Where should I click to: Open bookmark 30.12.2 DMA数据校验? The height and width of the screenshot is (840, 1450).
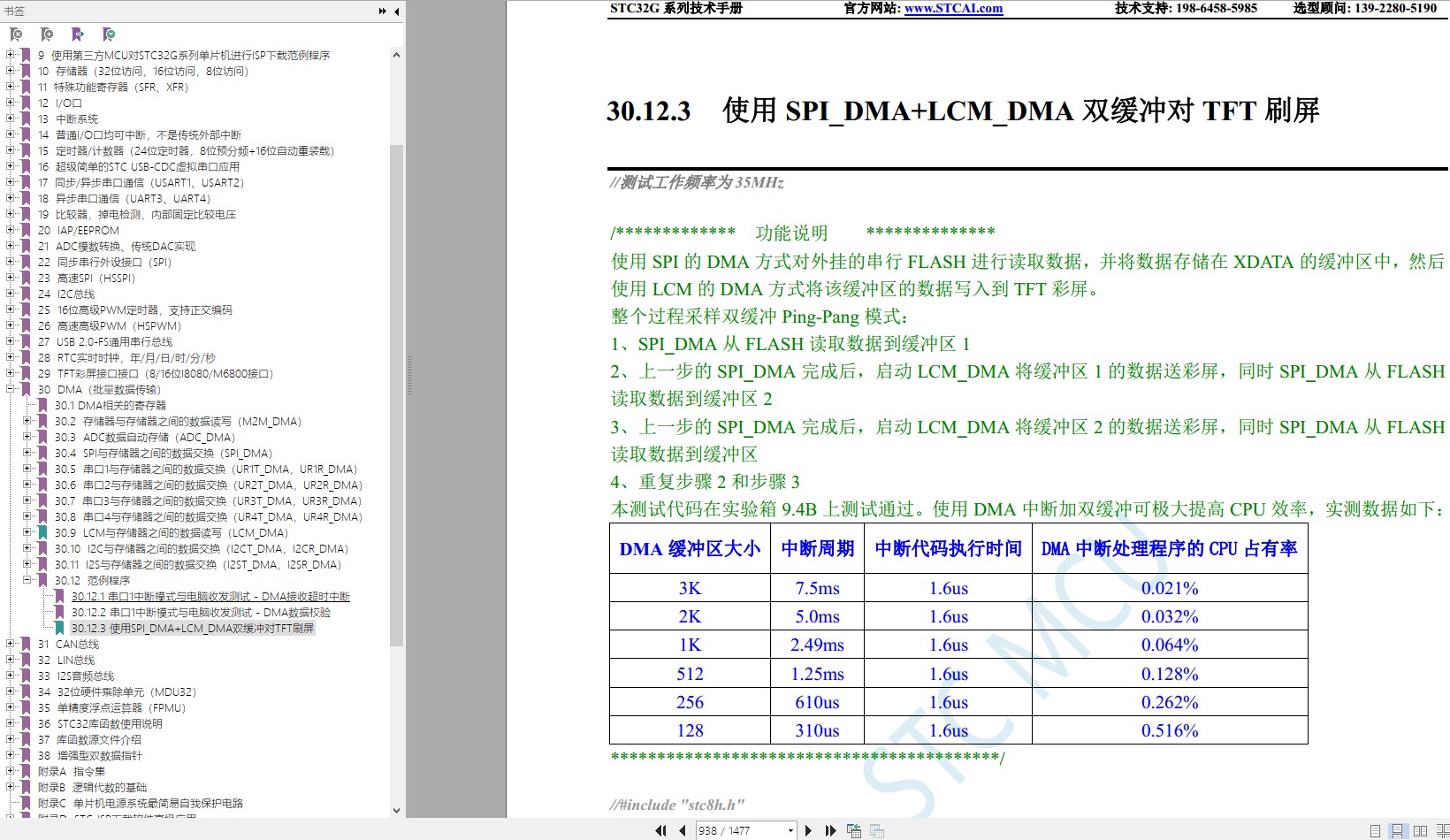pos(201,613)
